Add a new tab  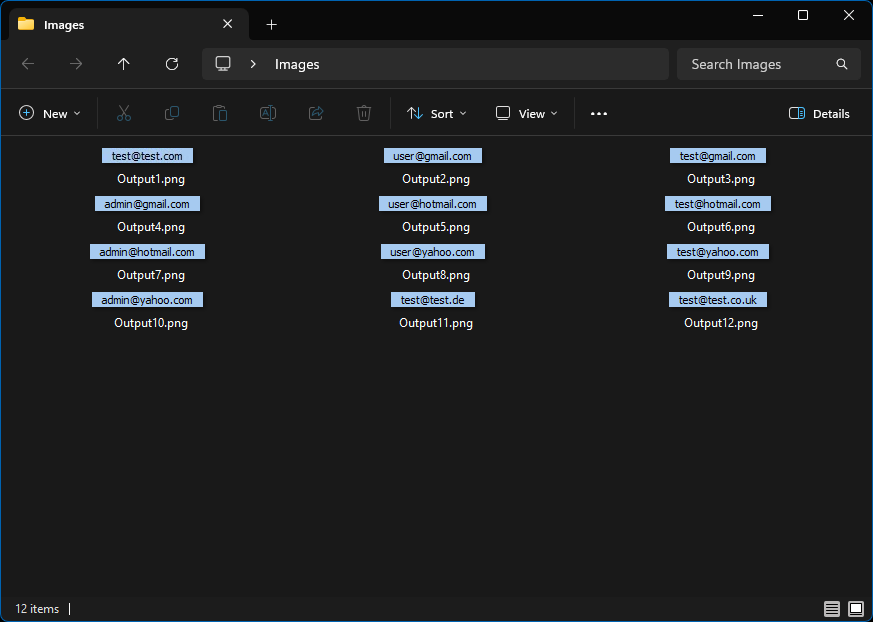271,24
